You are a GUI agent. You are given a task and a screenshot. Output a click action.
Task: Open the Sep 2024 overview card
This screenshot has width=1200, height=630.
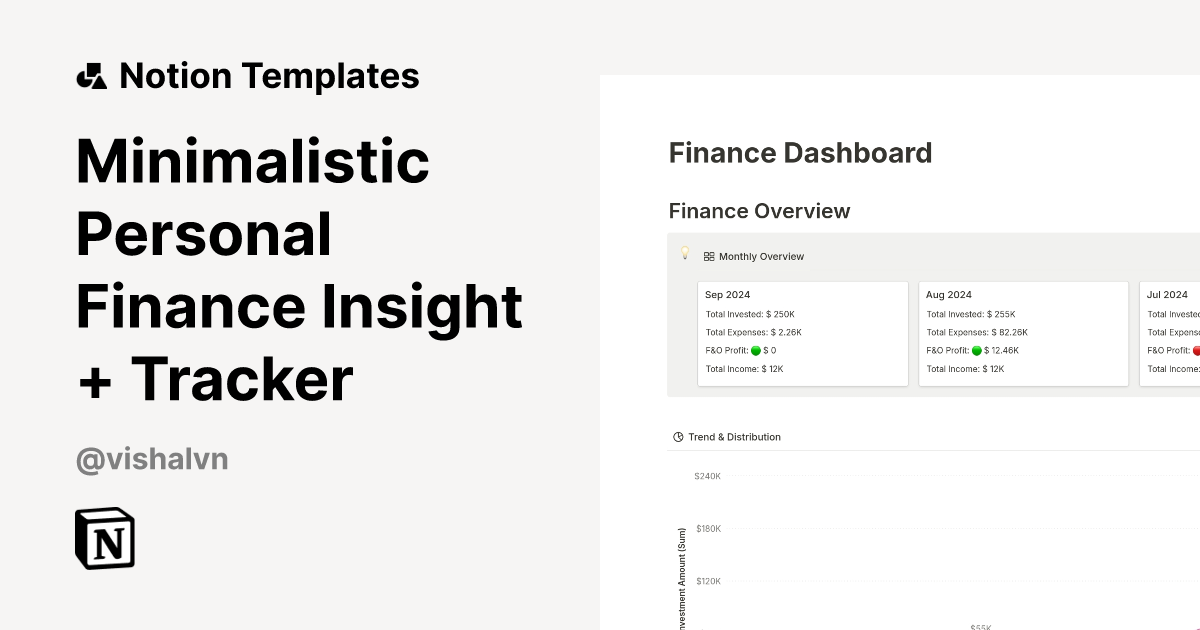click(802, 332)
